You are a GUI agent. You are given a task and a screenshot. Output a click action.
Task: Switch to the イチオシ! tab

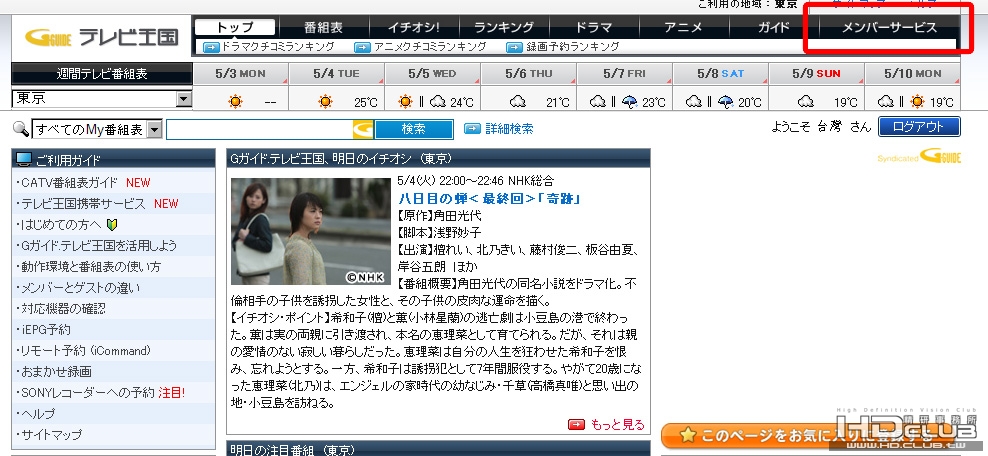click(x=413, y=28)
